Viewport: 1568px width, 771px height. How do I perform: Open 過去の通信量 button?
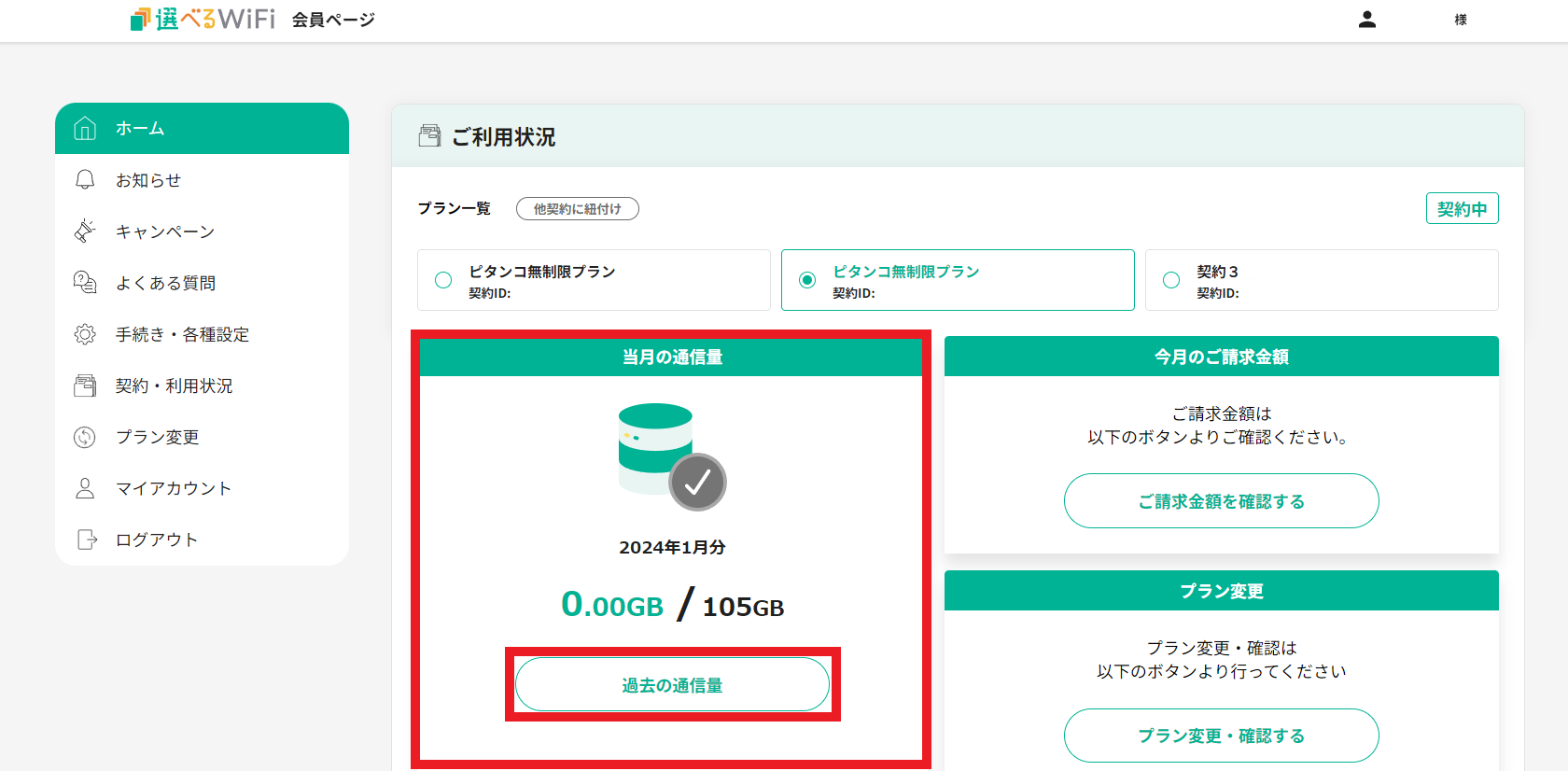672,684
